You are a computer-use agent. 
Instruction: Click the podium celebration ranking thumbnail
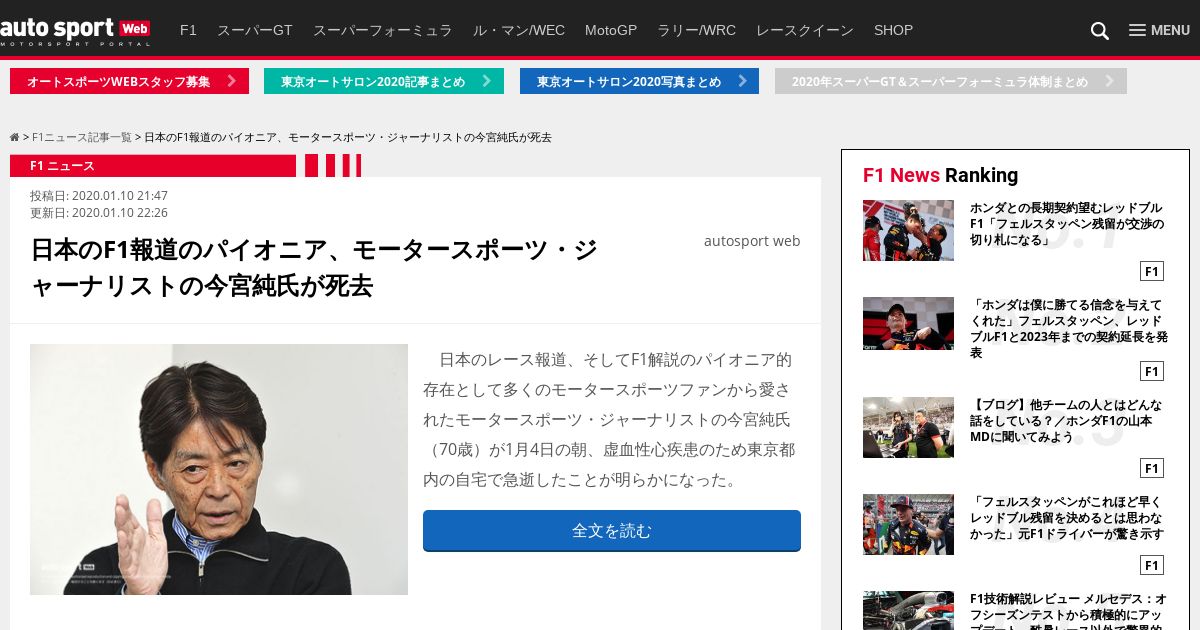[908, 230]
